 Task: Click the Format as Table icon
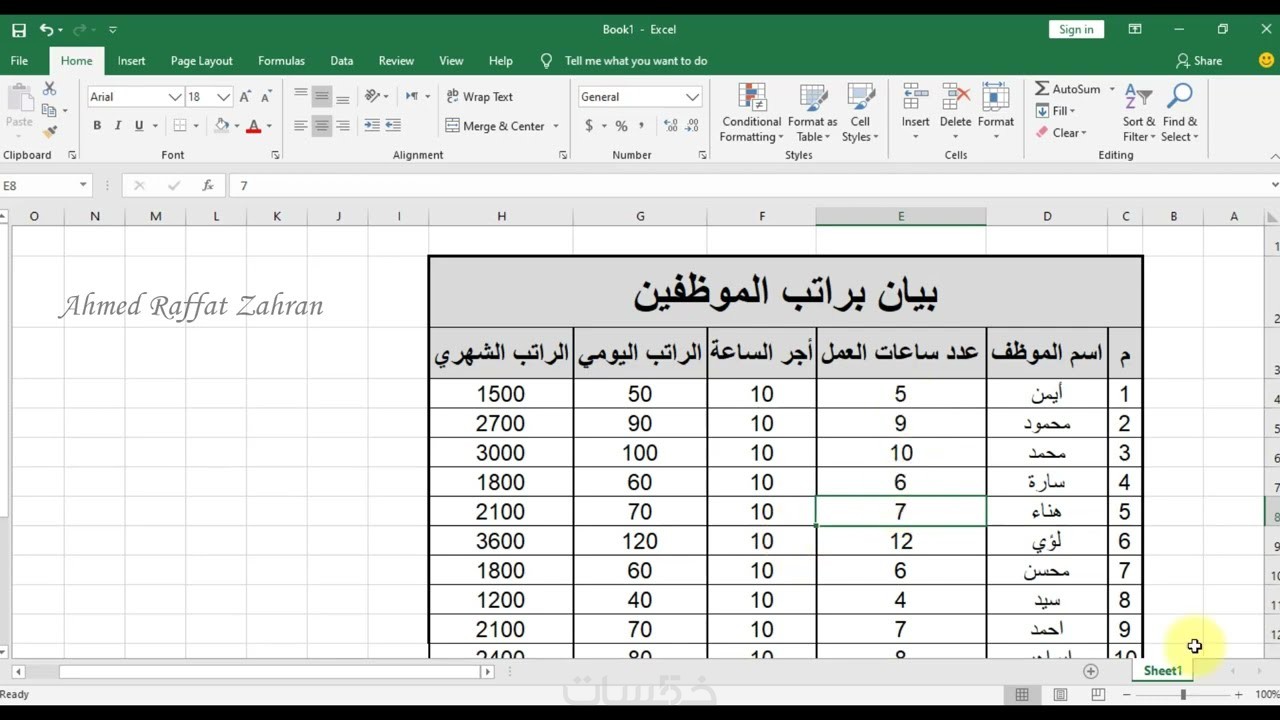[x=813, y=98]
